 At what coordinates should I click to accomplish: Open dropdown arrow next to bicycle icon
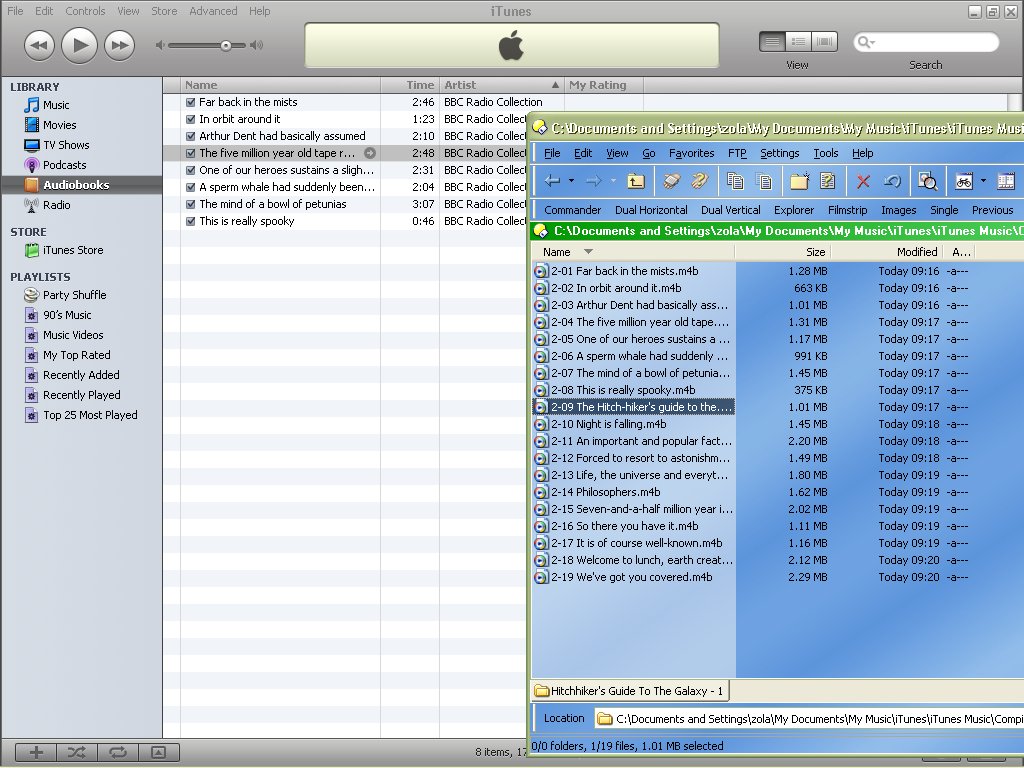(983, 181)
